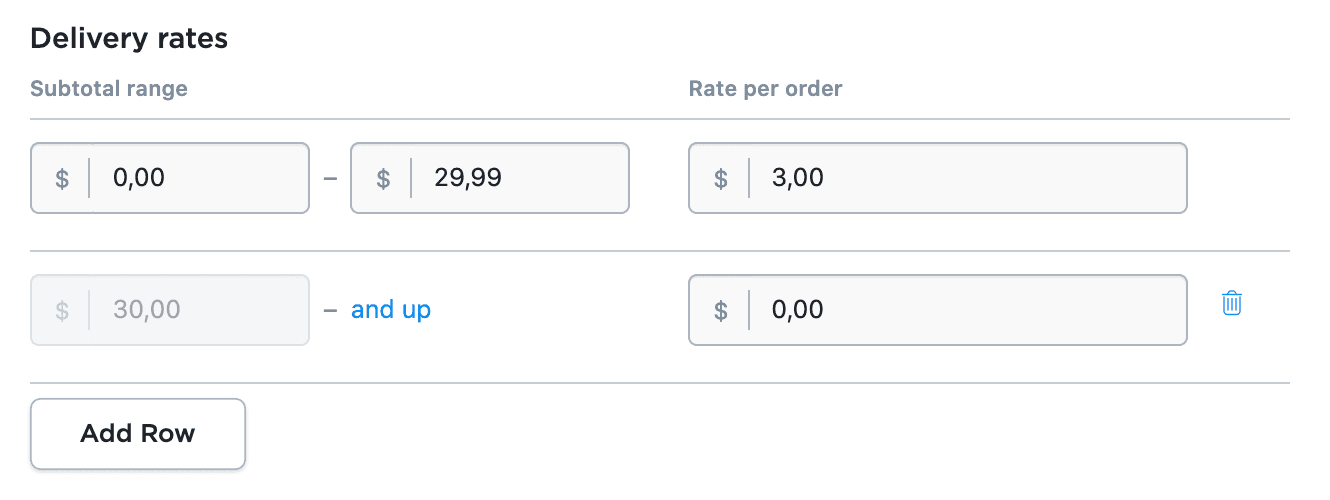1330x500 pixels.
Task: Click the dollar sign in the second row's rate field
Action: coord(720,310)
